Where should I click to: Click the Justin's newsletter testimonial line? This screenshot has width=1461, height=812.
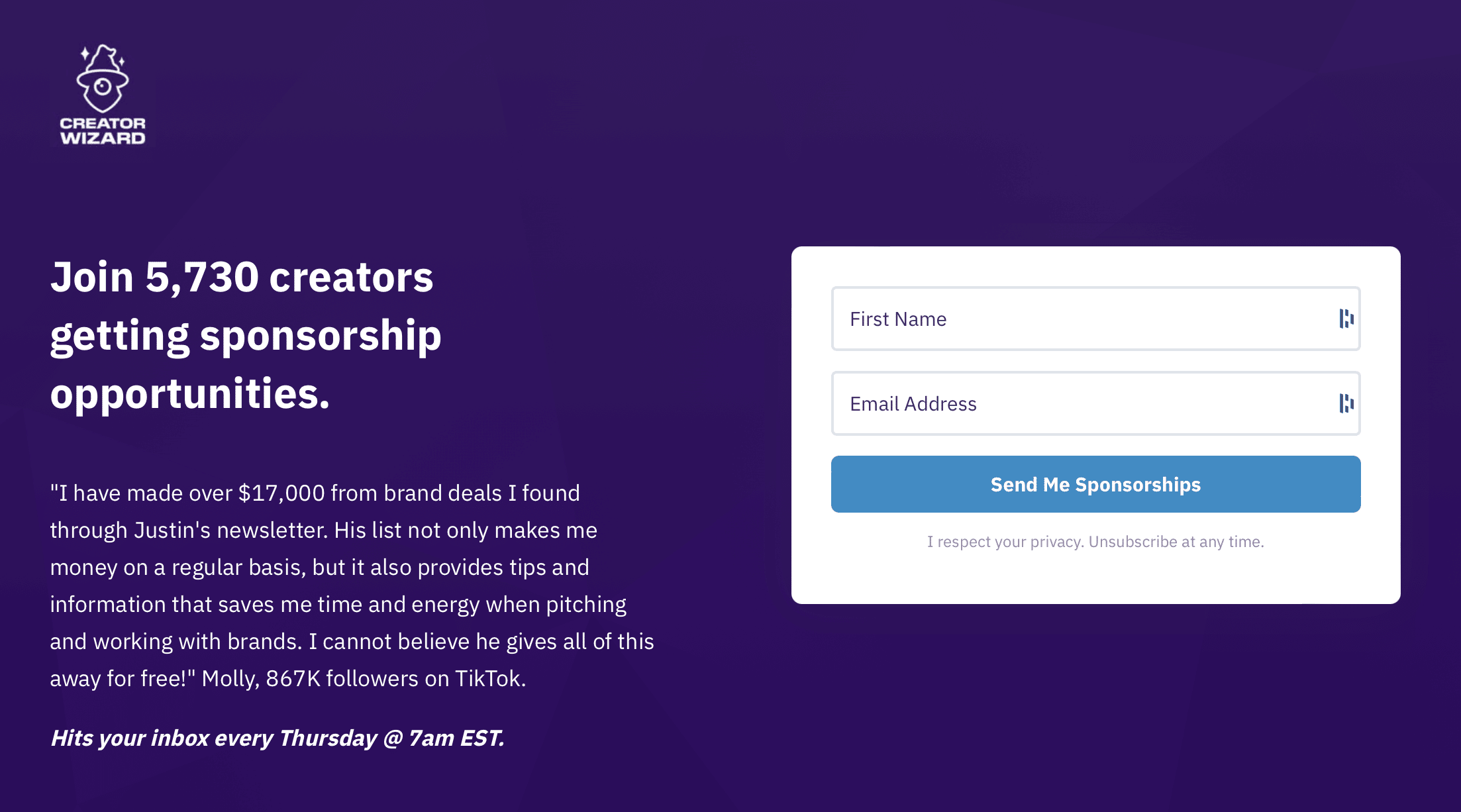(324, 531)
